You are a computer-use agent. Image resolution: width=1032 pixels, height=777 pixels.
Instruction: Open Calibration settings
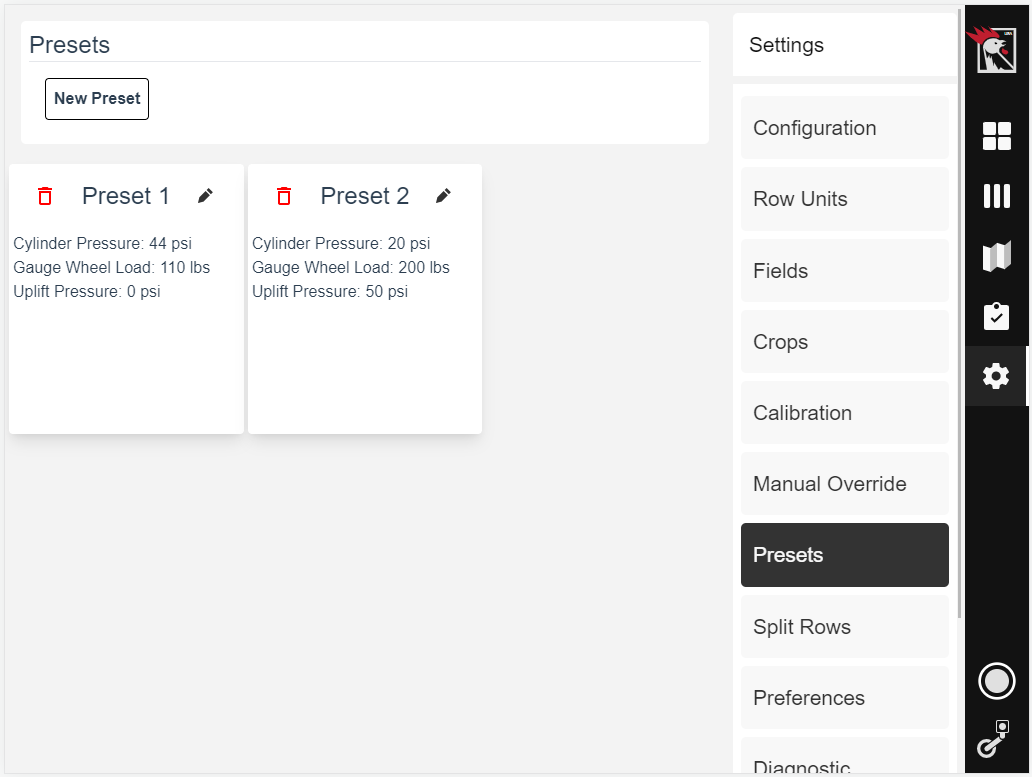(844, 413)
